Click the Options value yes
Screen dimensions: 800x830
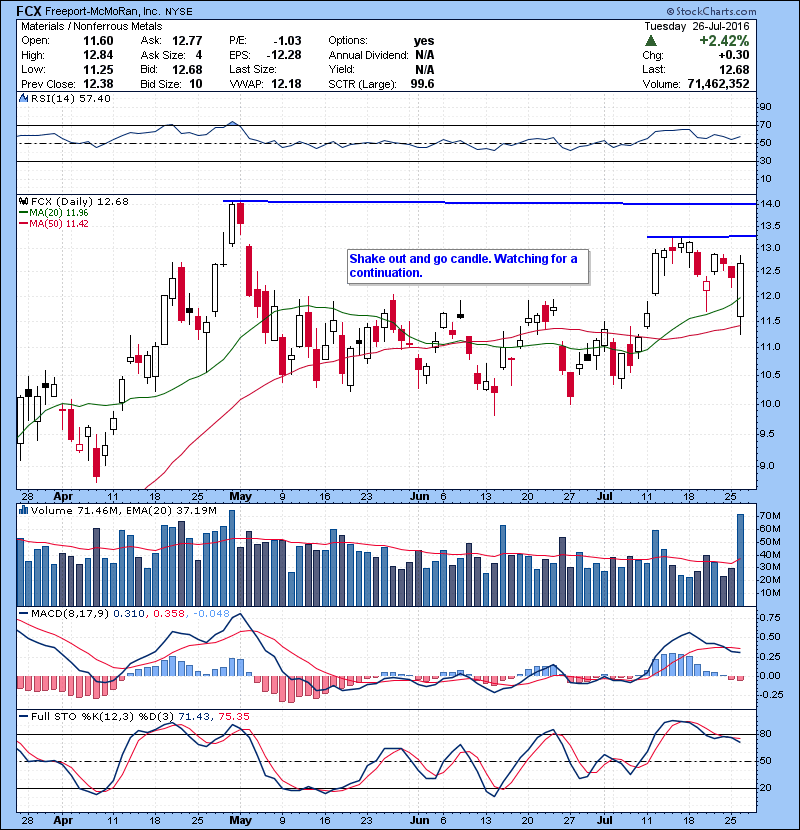tap(424, 41)
